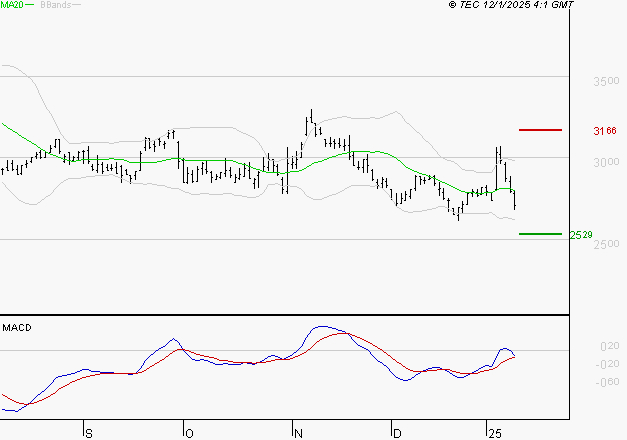Click the O month marker on time axis
This screenshot has width=627, height=440.
[x=189, y=432]
